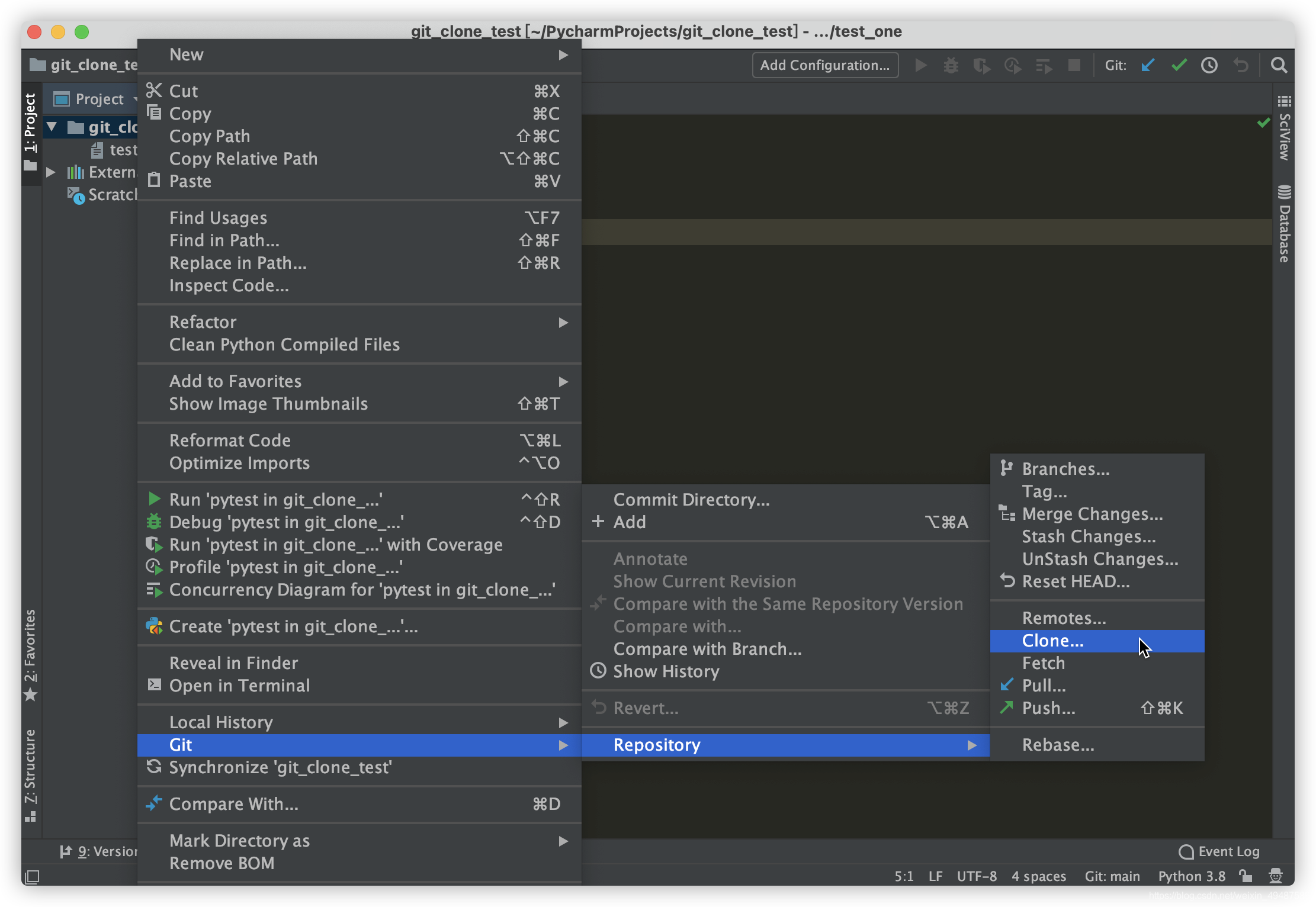Select Copy Path menu item
The width and height of the screenshot is (1316, 907).
pyautogui.click(x=359, y=136)
